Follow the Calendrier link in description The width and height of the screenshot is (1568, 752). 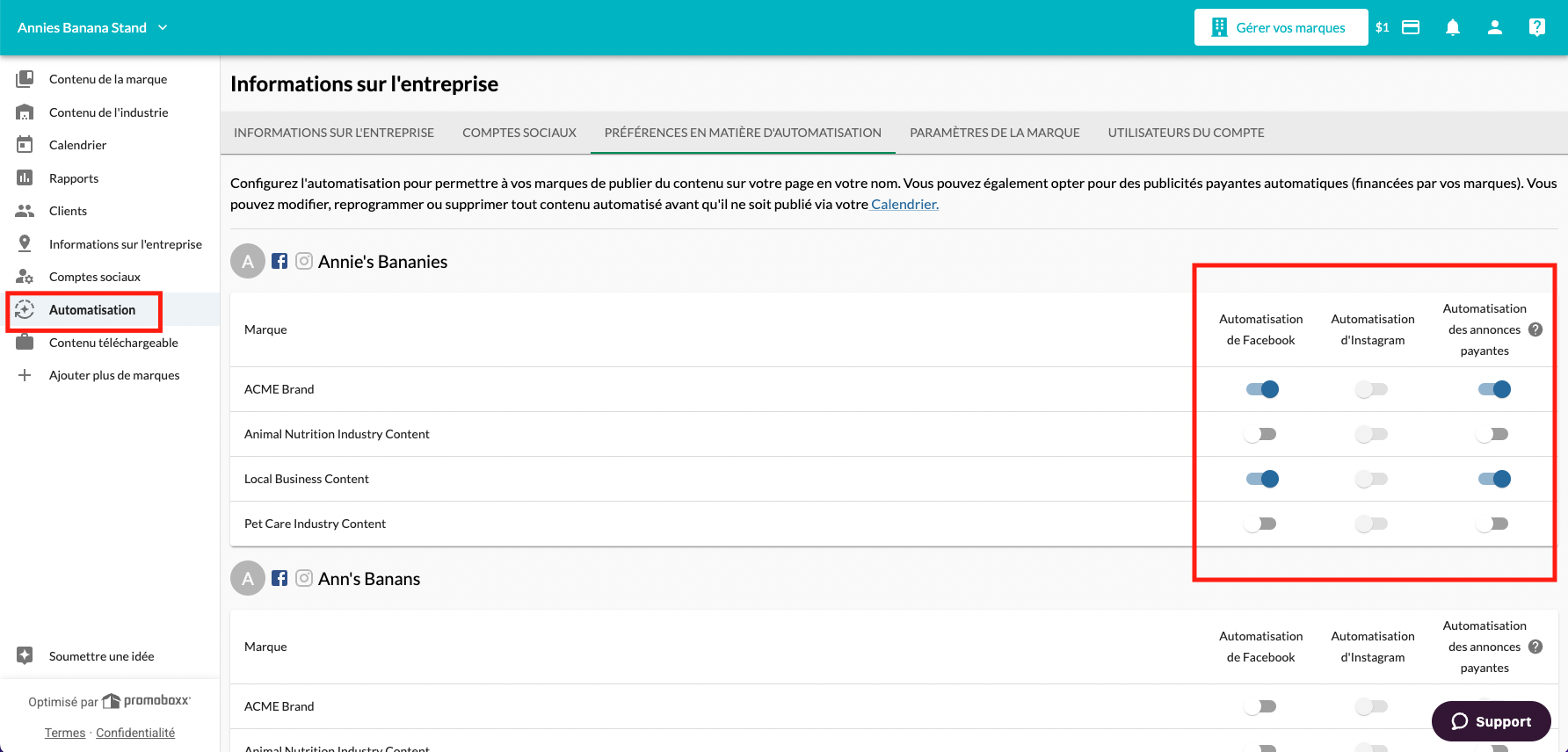pos(904,204)
